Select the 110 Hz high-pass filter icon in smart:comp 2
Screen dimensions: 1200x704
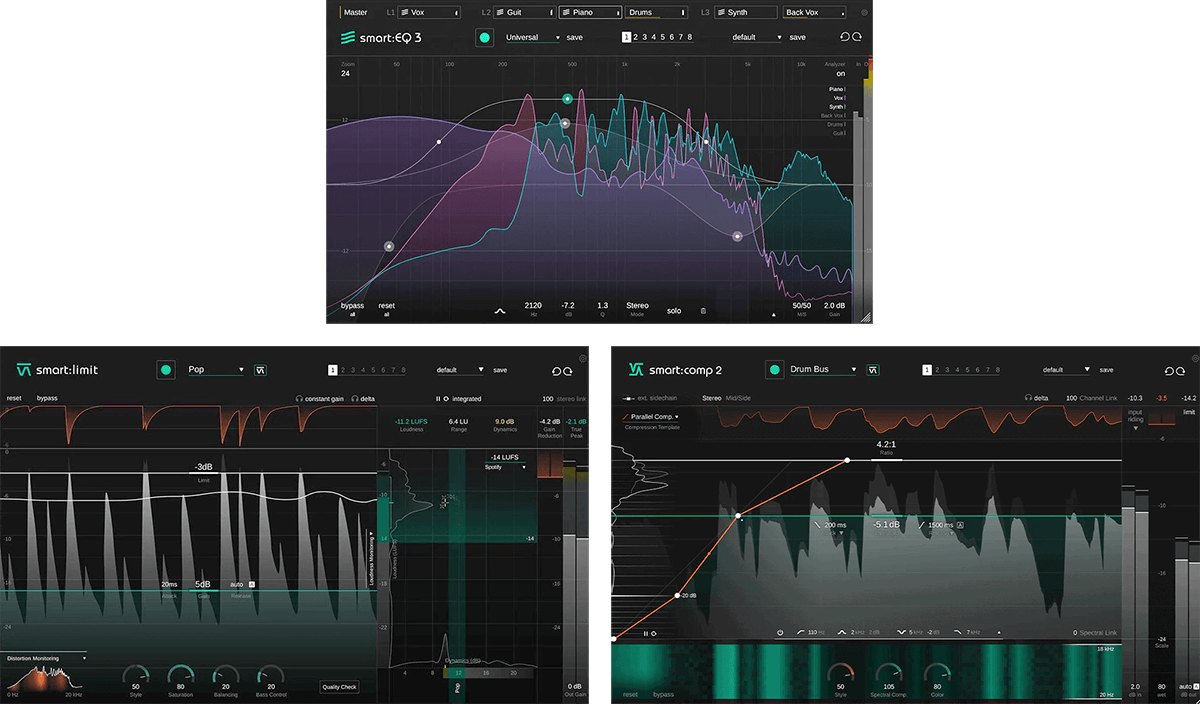point(800,631)
